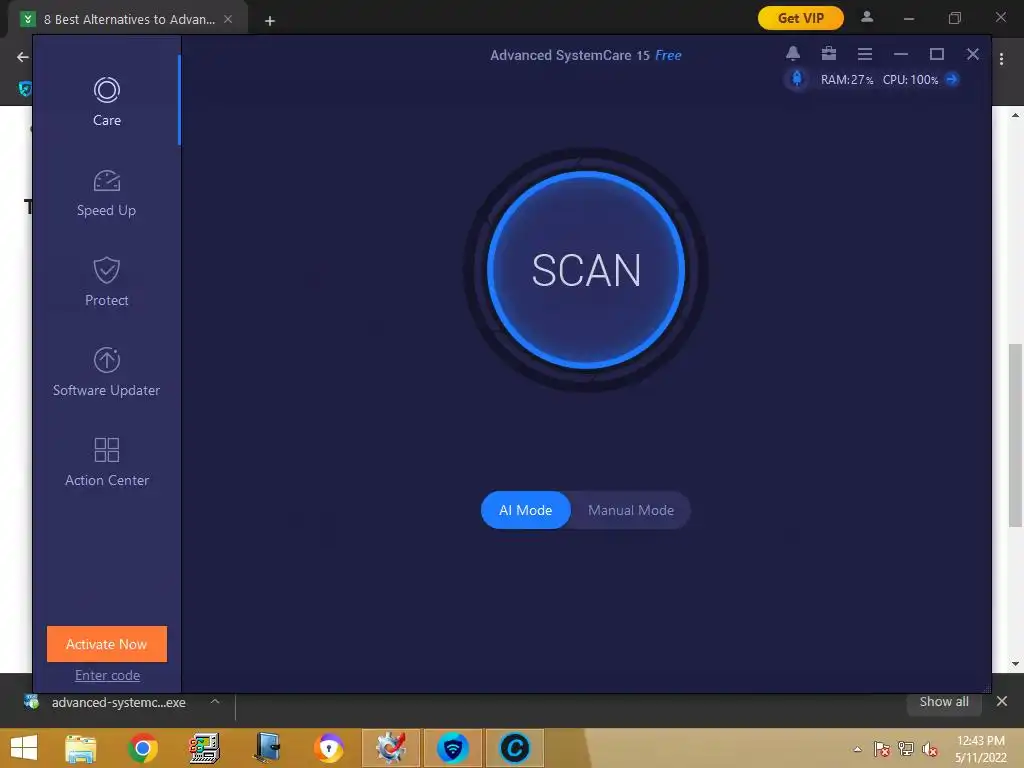The image size is (1024, 768).
Task: Switch to Manual Mode
Action: (x=631, y=510)
